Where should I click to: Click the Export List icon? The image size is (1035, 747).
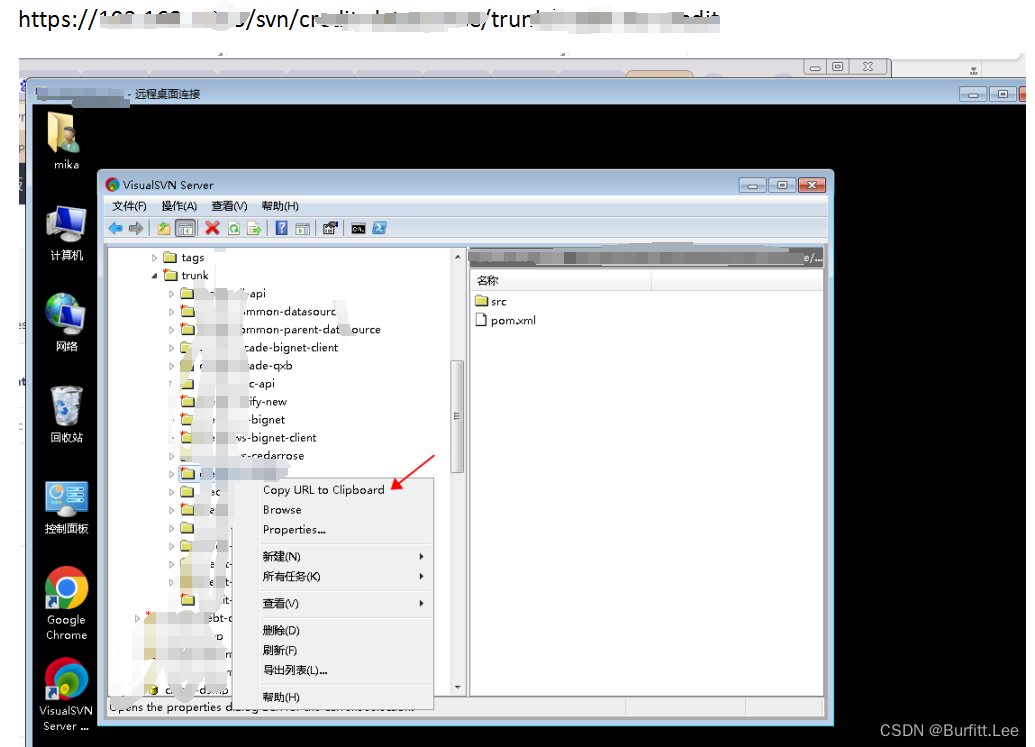click(253, 228)
